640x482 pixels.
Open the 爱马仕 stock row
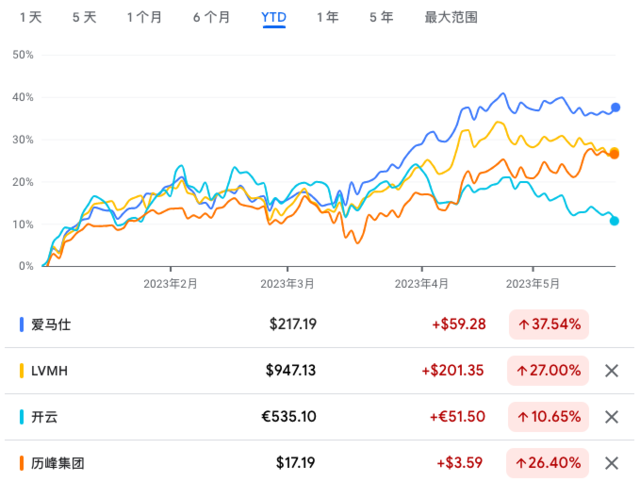tap(320, 324)
